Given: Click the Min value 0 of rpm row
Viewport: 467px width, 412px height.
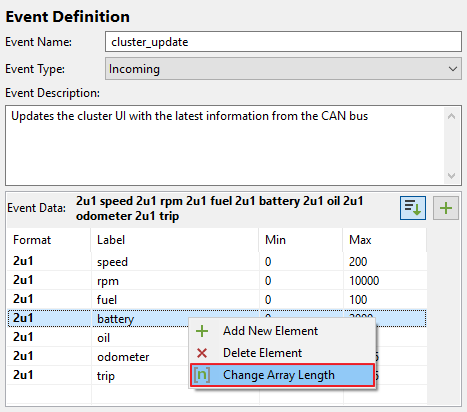Looking at the screenshot, I should coord(268,281).
